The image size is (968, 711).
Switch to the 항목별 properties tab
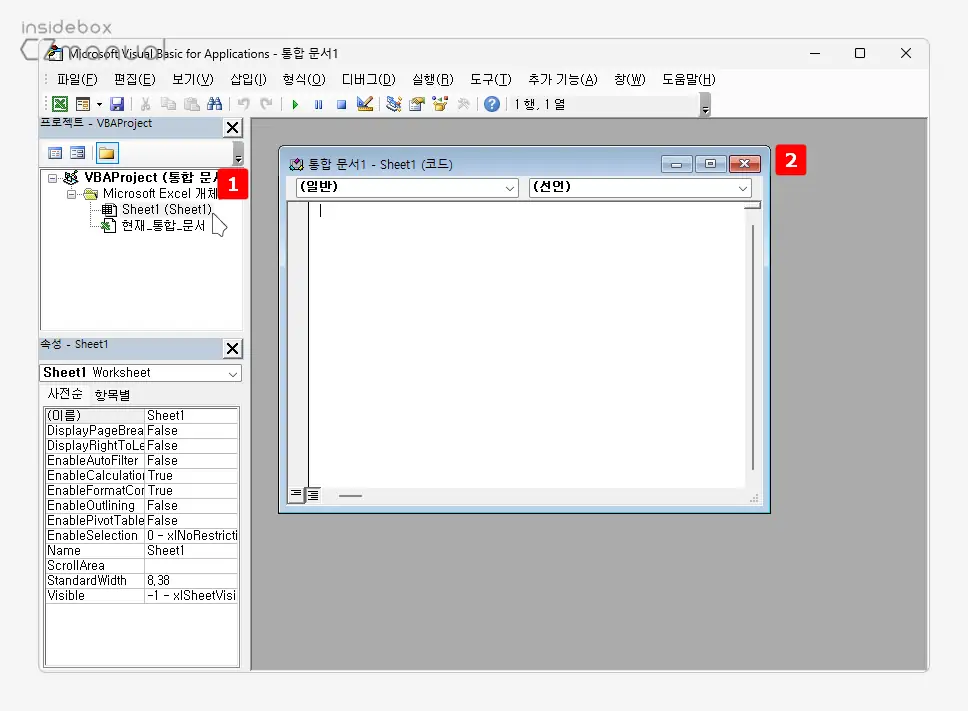(x=111, y=395)
